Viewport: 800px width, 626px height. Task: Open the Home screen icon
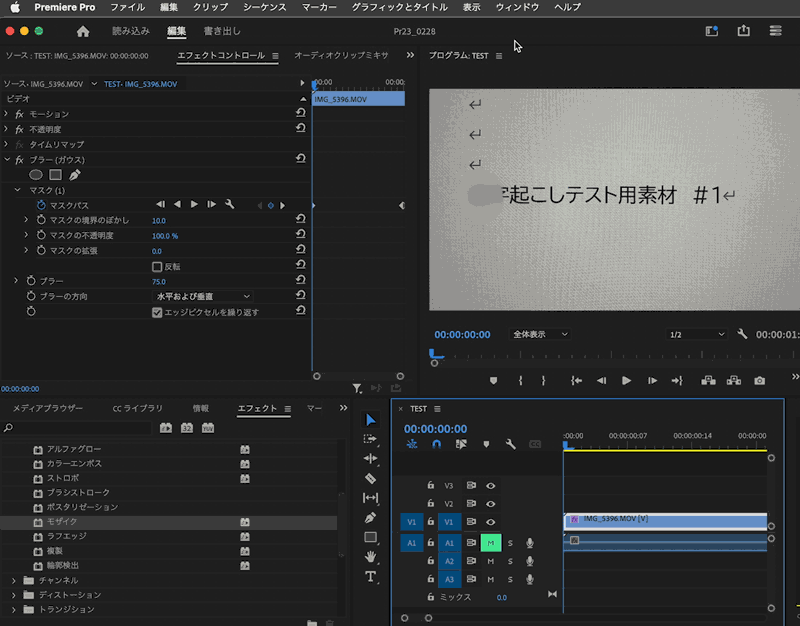[83, 32]
